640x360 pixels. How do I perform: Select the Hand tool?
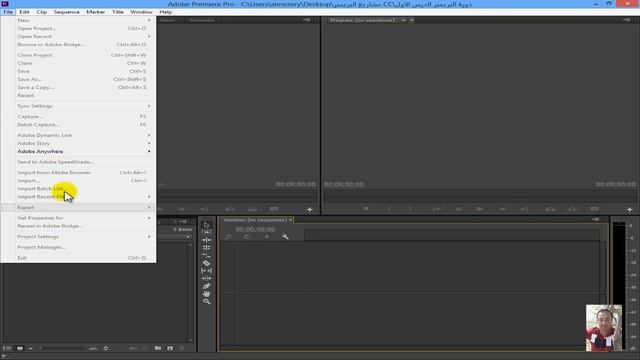207,294
